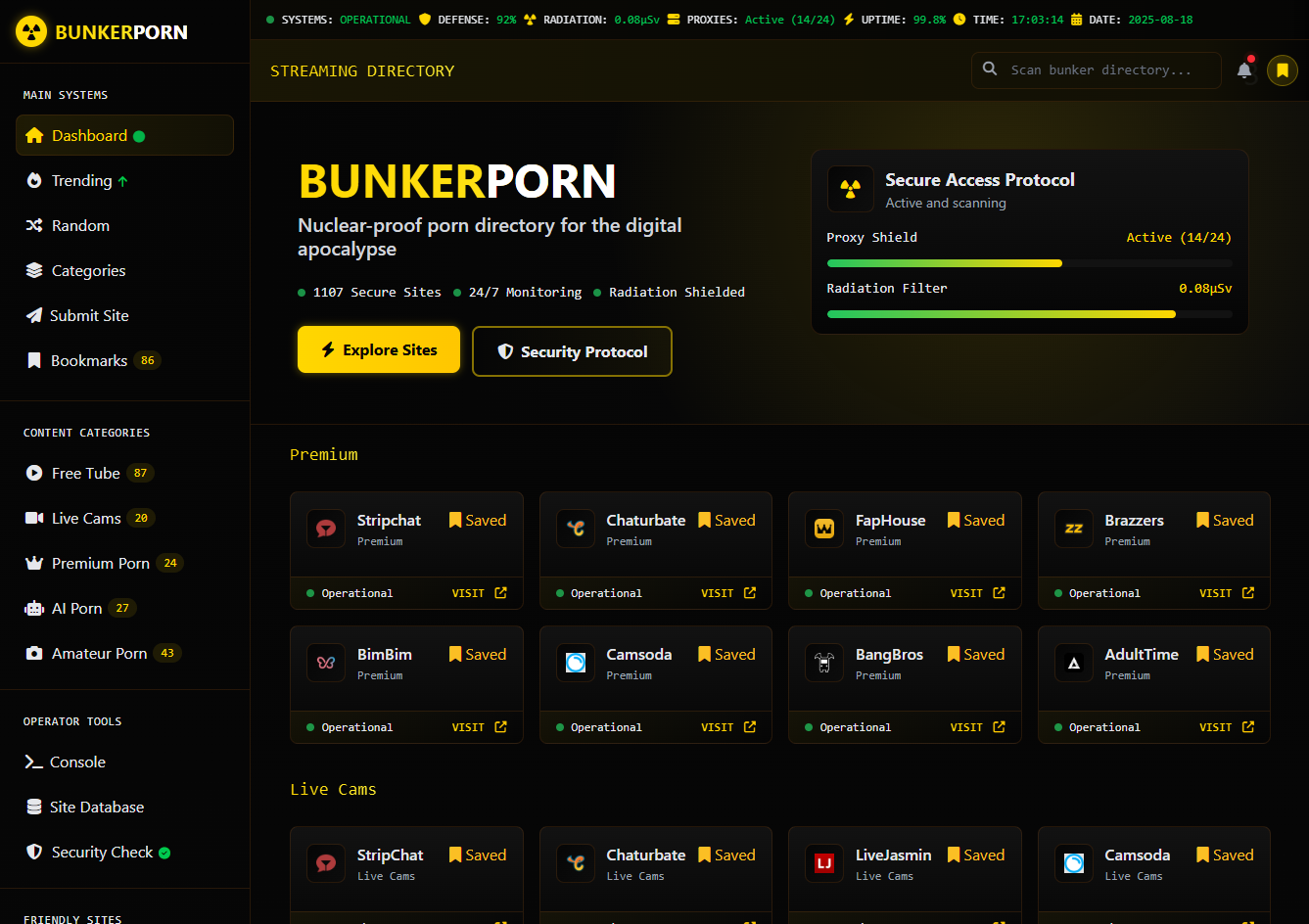Click the Security Protocol button
This screenshot has height=924, width=1309.
click(573, 351)
